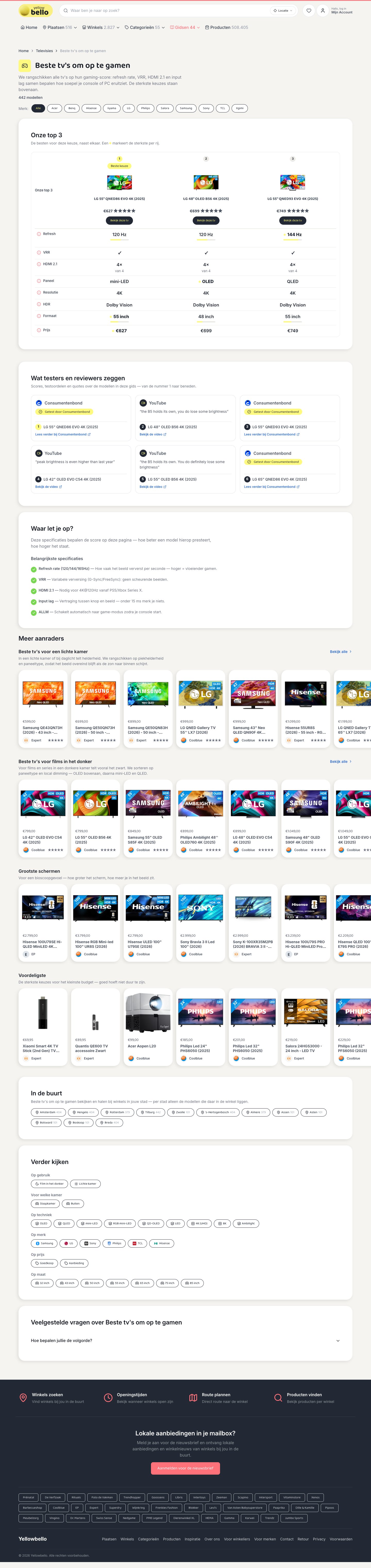Go to the Home nav item
Screen dimensions: 371x1568
29,27
